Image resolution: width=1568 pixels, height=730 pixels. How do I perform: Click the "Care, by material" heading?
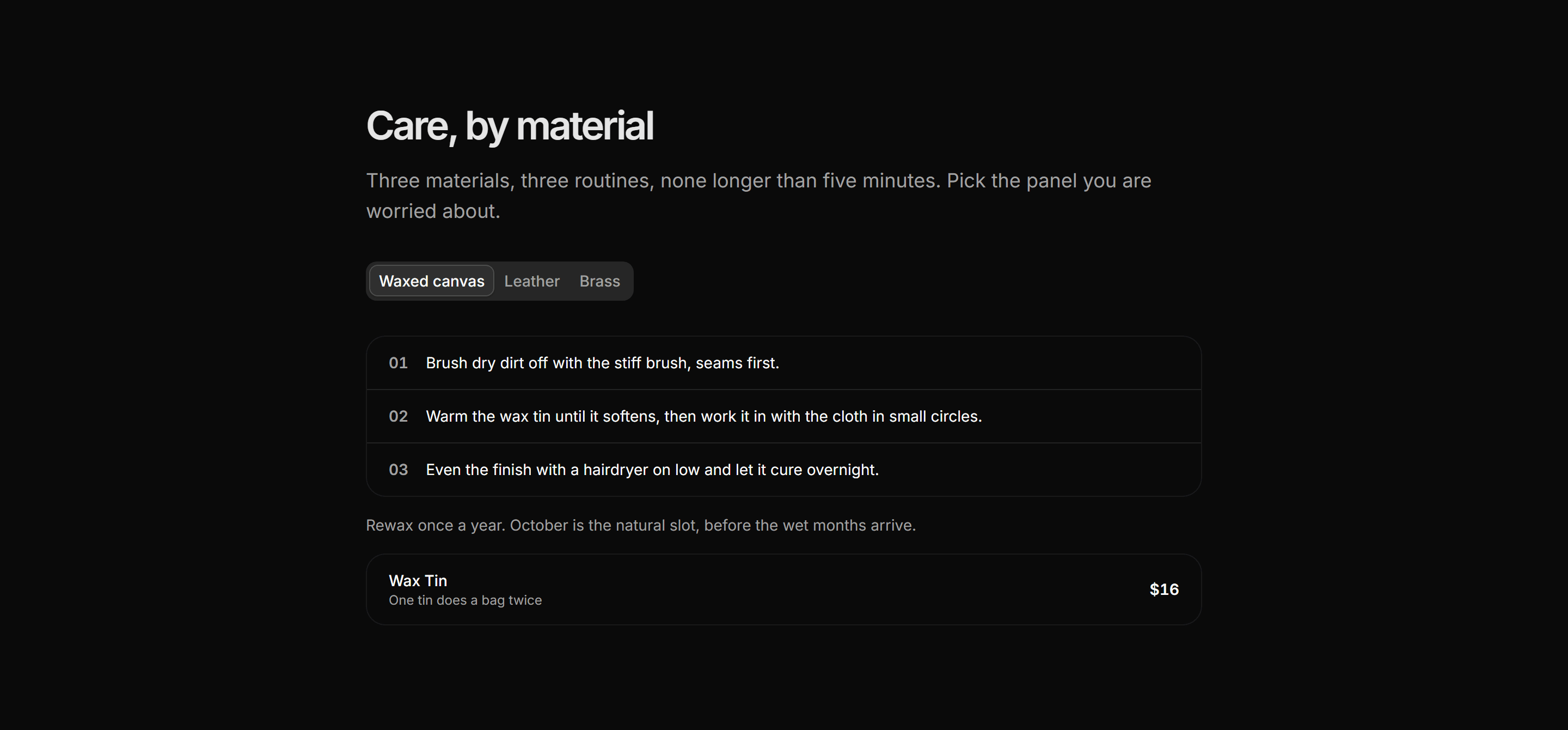coord(510,126)
